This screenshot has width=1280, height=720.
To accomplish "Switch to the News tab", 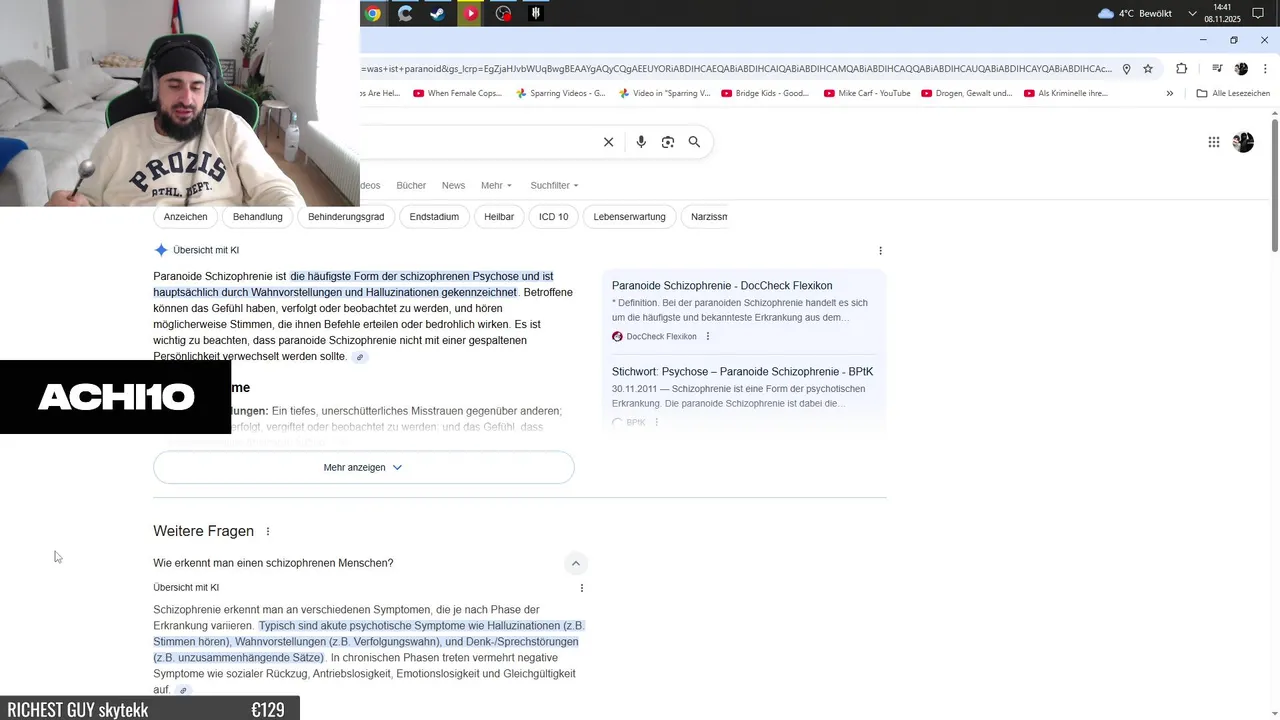I will (x=453, y=185).
